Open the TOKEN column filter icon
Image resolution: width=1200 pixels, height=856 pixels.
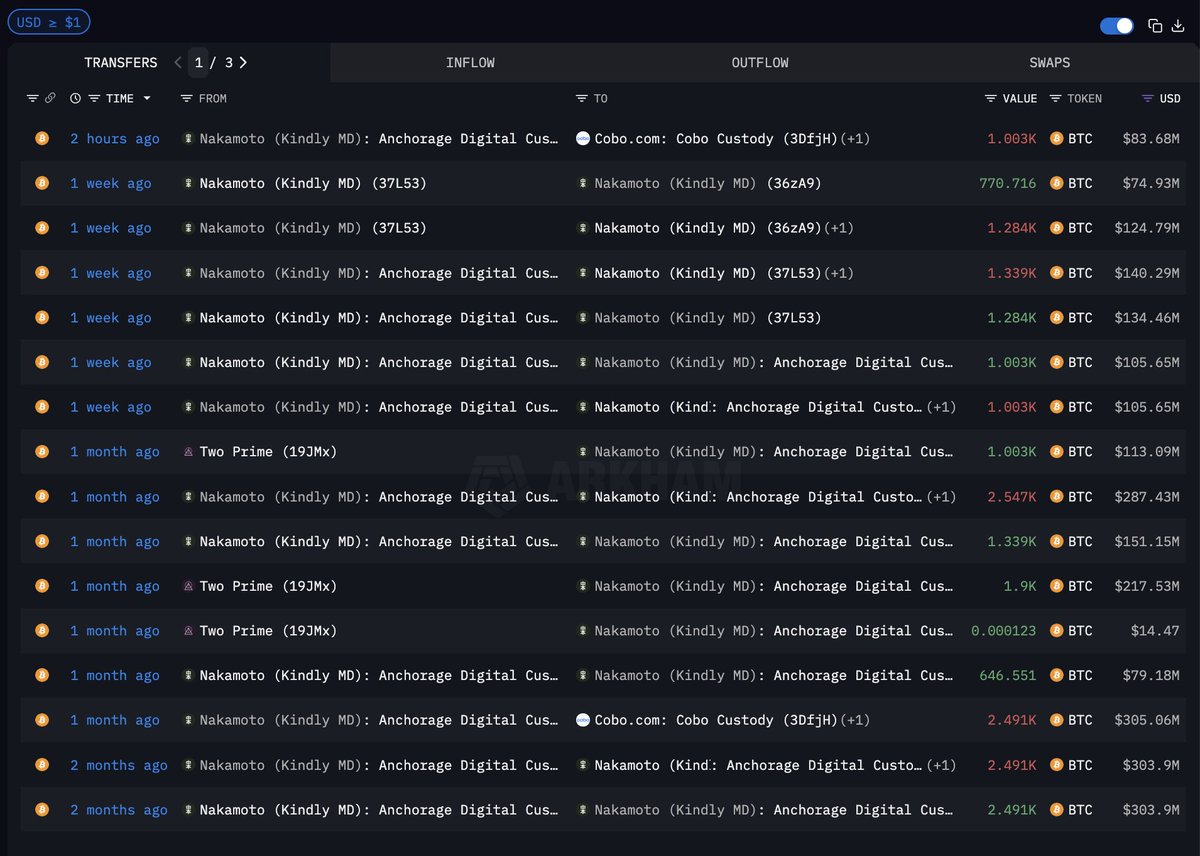1056,98
